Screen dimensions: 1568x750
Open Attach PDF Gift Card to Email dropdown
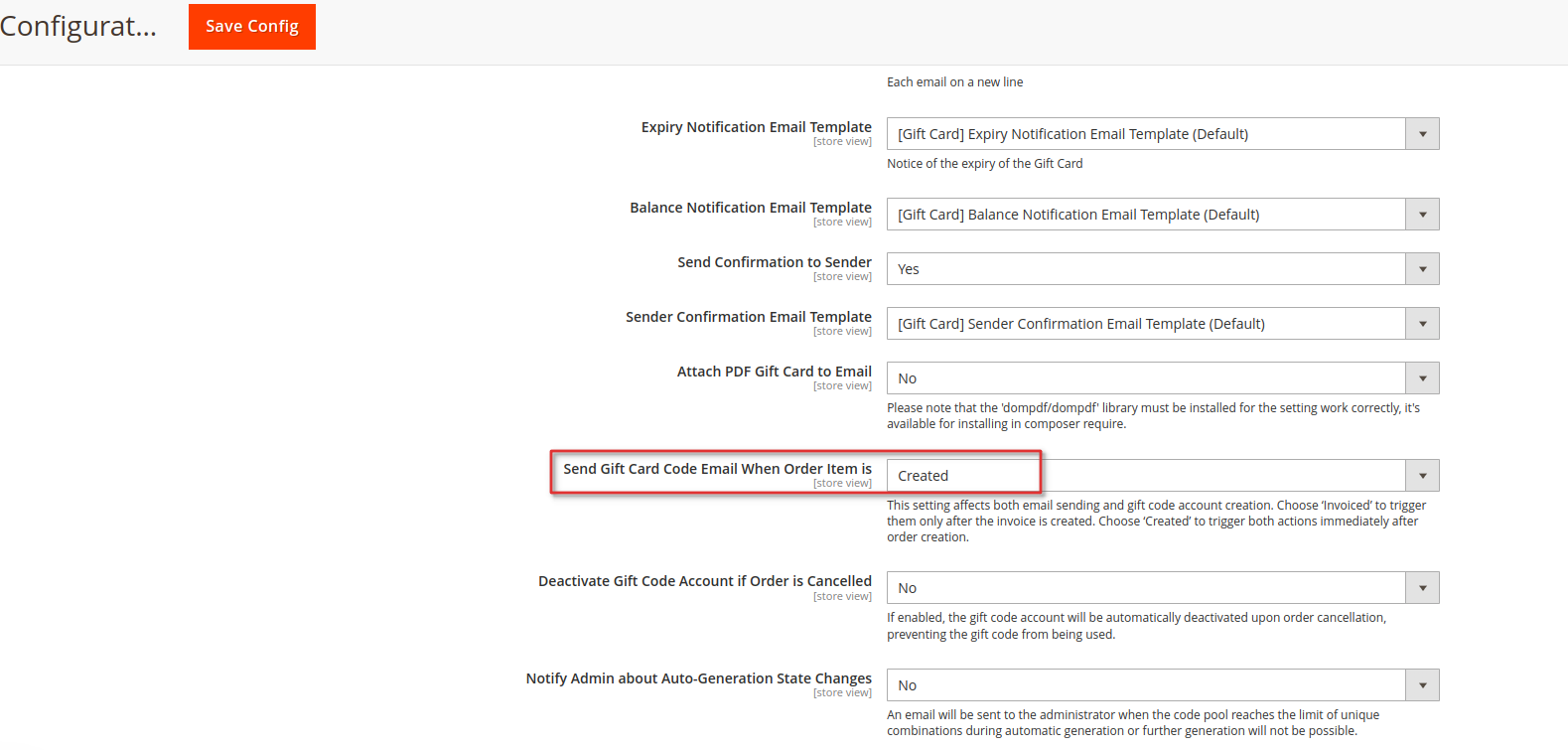pos(1163,378)
